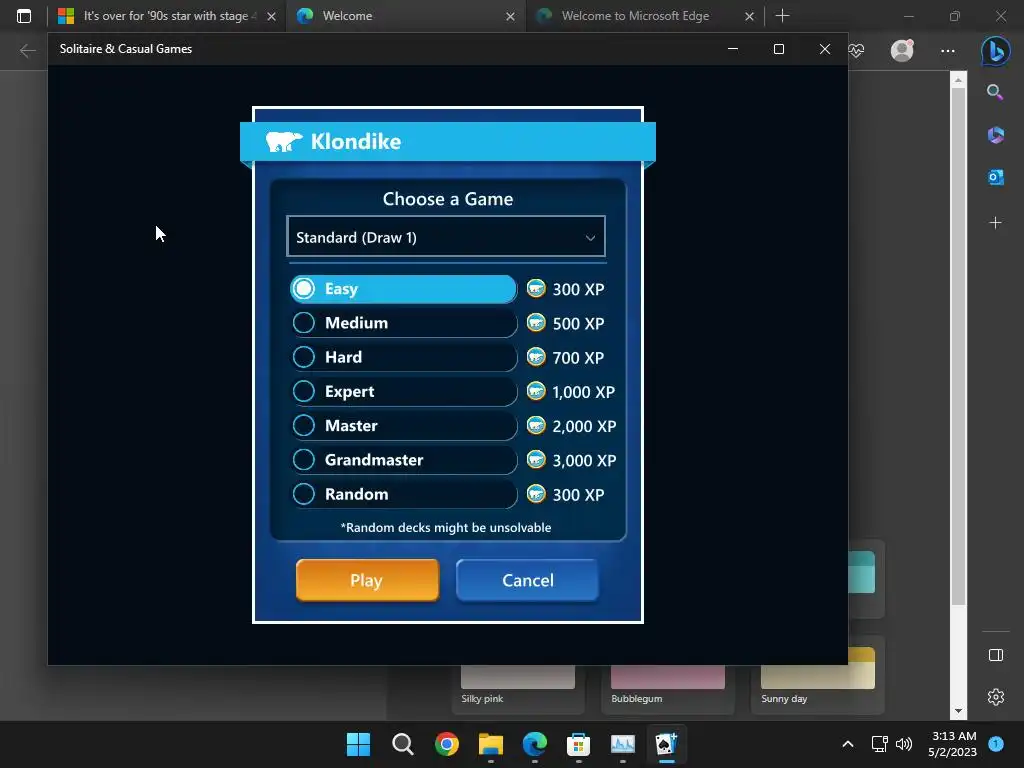Open Windows taskbar search

[402, 744]
